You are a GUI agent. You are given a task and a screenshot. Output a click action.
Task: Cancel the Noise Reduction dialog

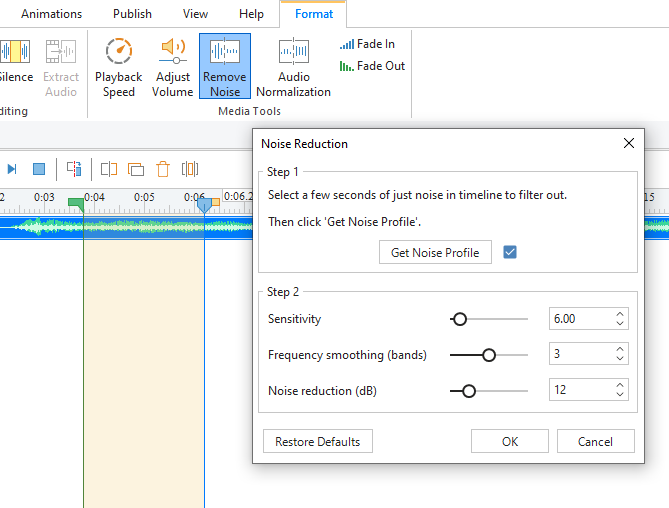596,441
